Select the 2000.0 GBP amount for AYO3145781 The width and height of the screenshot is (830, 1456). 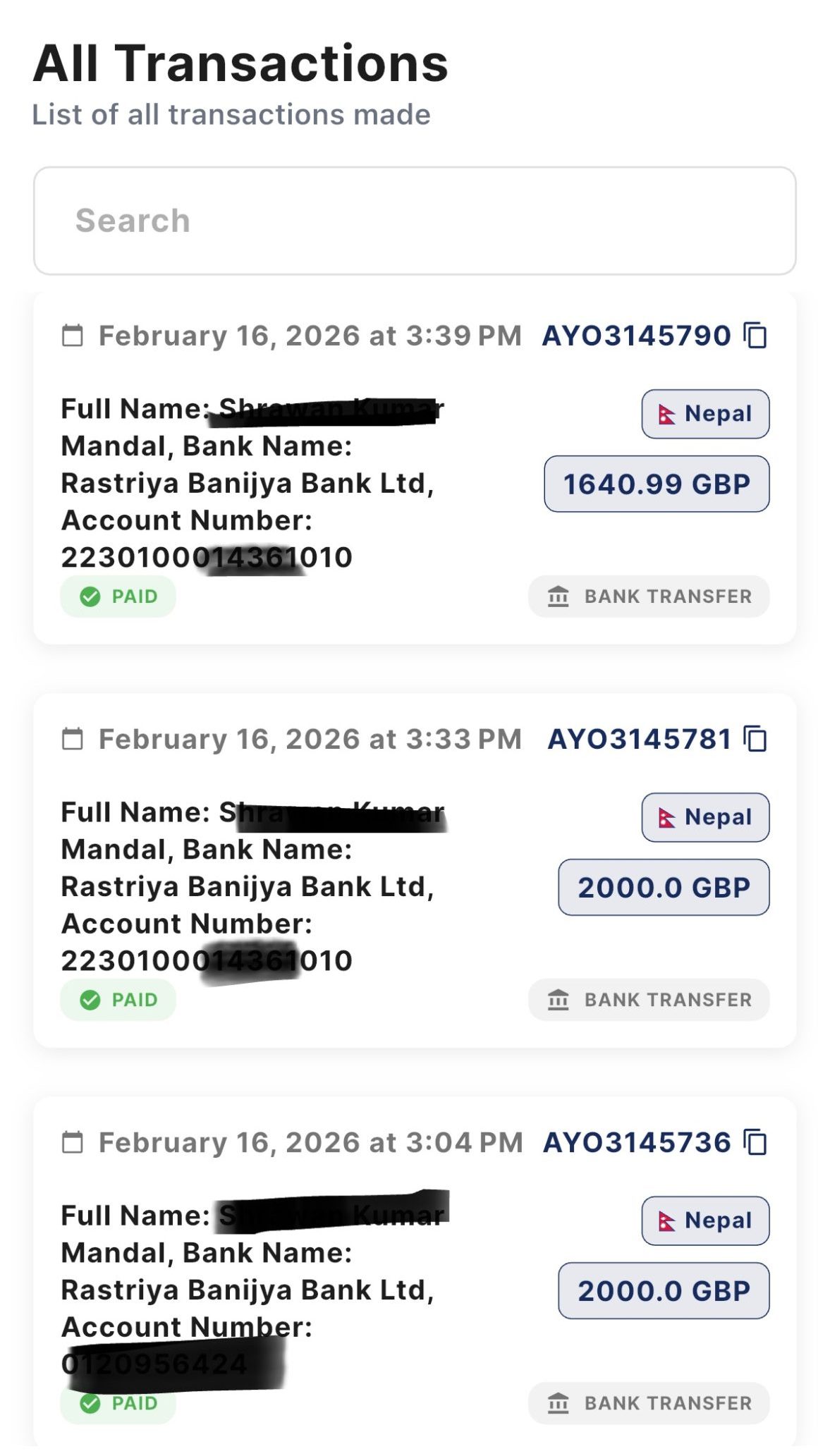[664, 887]
